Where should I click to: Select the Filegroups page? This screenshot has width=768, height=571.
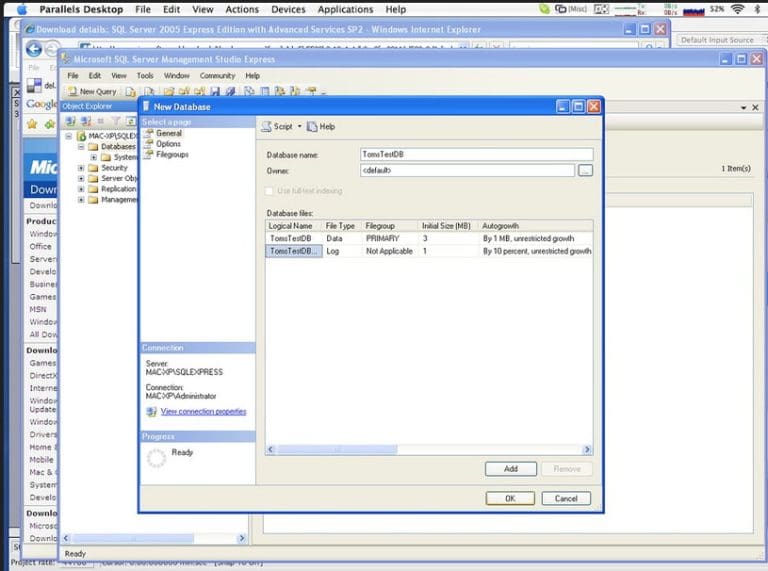[x=171, y=155]
